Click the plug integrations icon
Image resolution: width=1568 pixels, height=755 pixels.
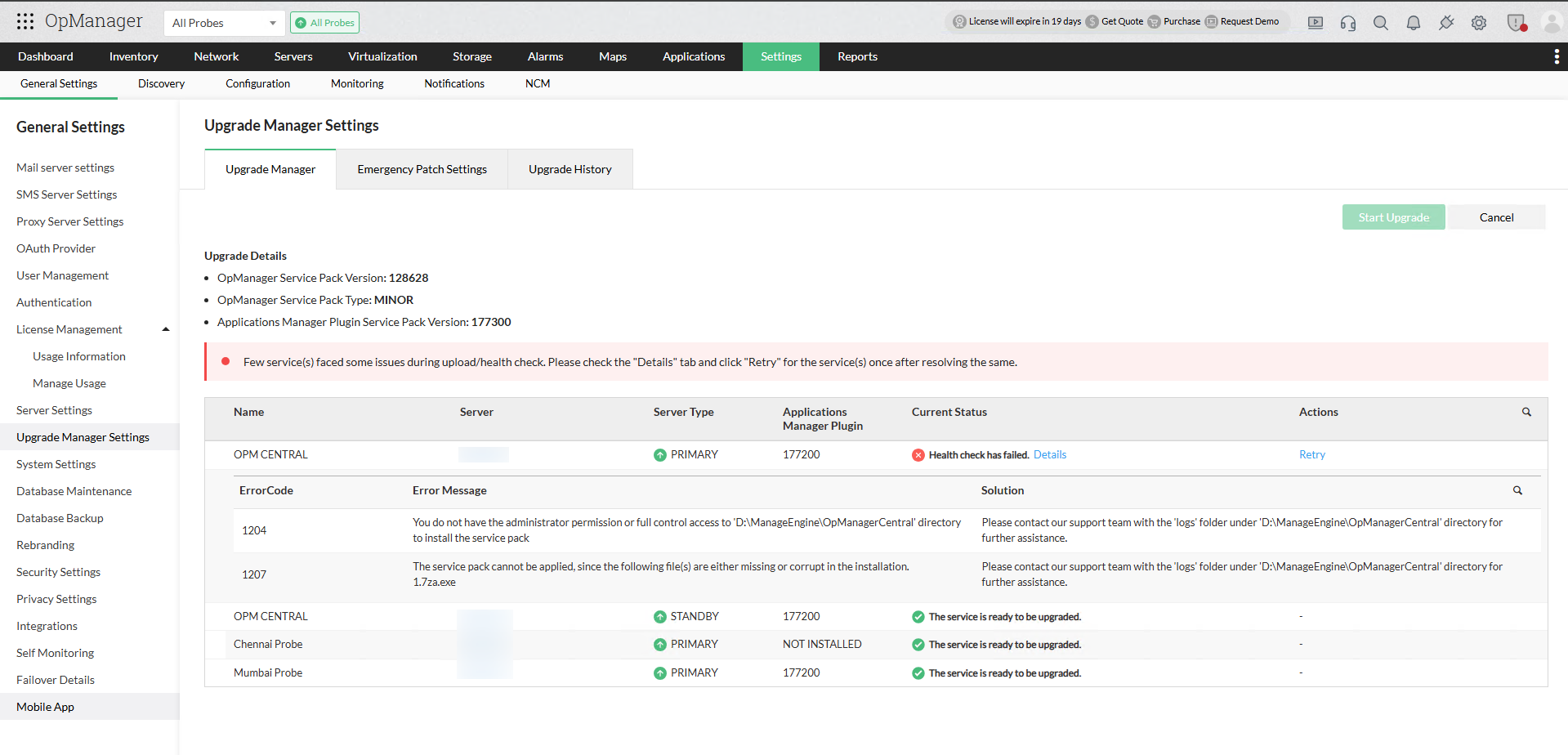tap(1446, 23)
